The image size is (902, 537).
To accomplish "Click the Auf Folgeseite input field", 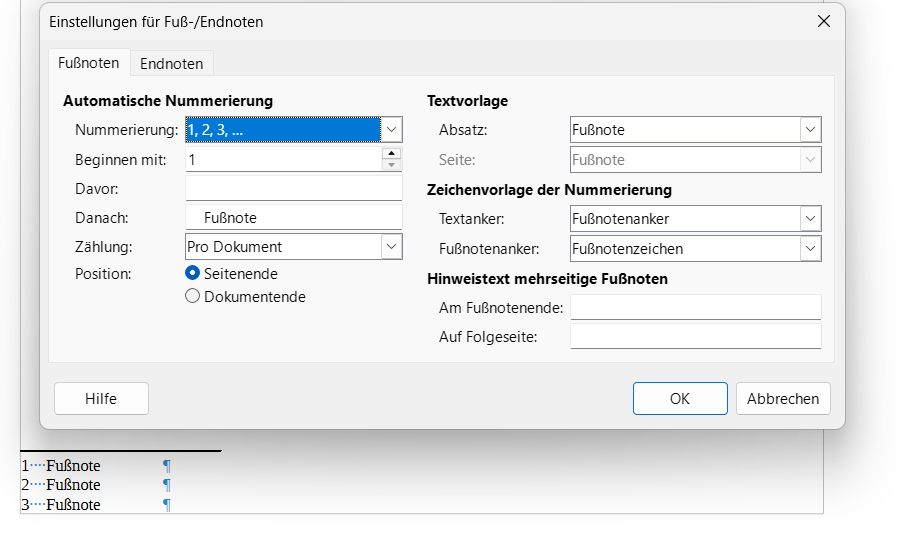I will 695,336.
